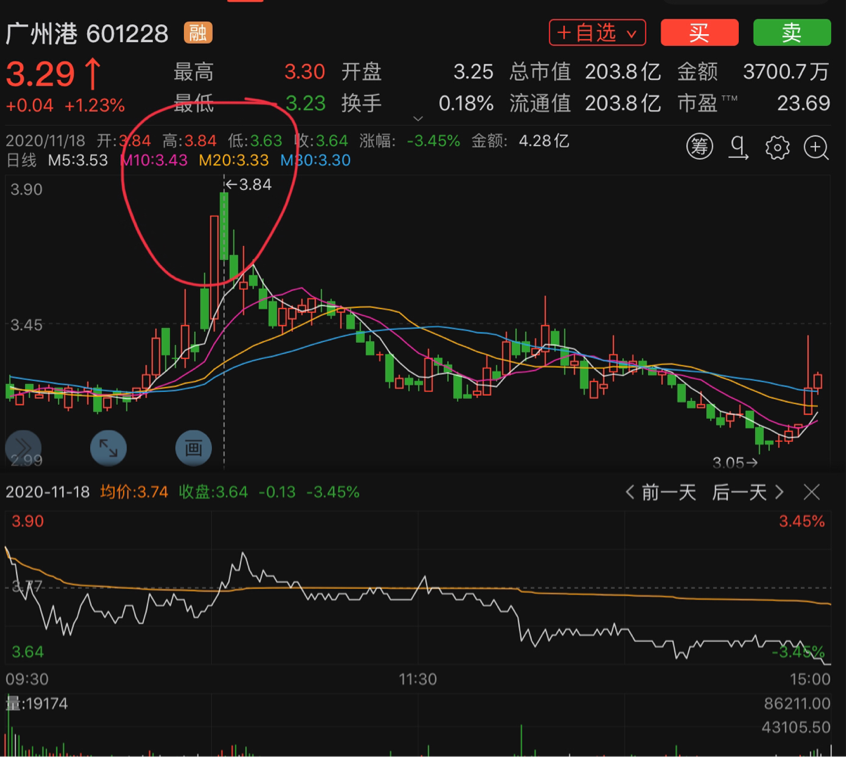This screenshot has height=757, width=846.
Task: Click the M30 moving average label
Action: tap(315, 160)
